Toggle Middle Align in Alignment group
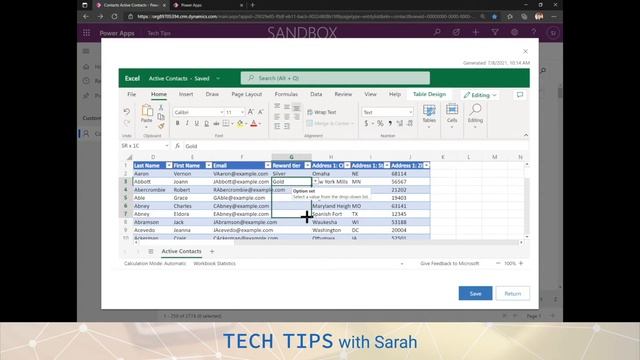This screenshot has width=640, height=360. pyautogui.click(x=287, y=107)
